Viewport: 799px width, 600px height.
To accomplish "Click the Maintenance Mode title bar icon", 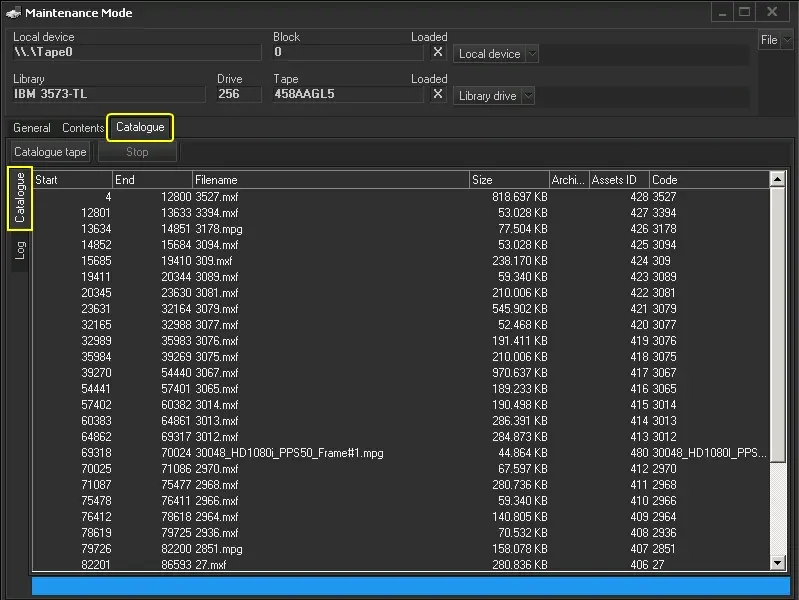I will (x=13, y=13).
